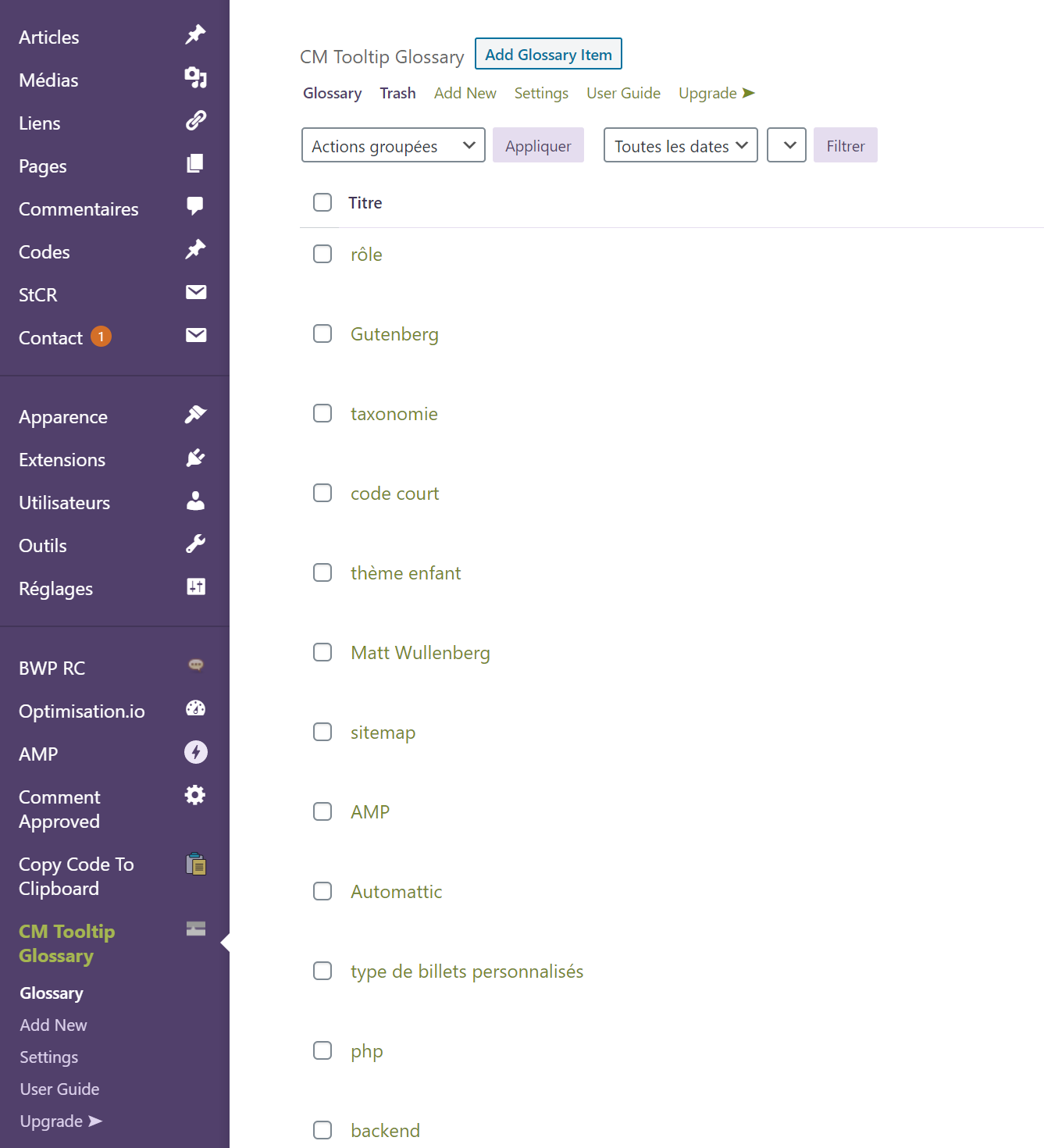
Task: Click the Liens chain link icon
Action: point(195,120)
